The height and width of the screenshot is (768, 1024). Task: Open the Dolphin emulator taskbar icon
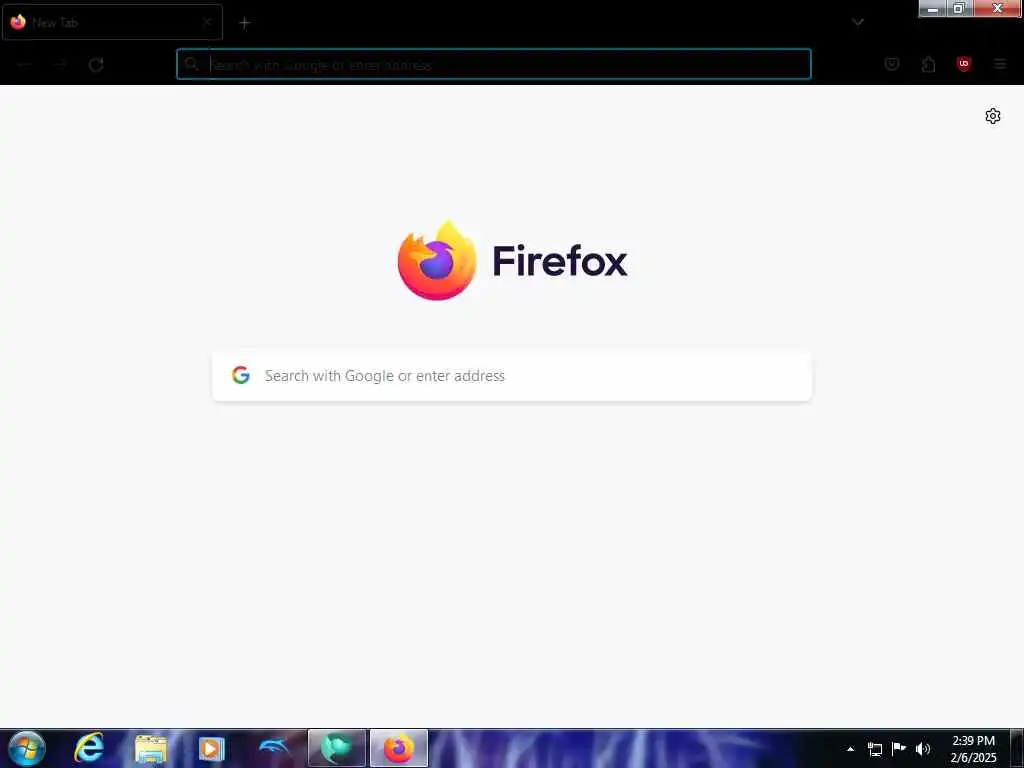click(274, 746)
